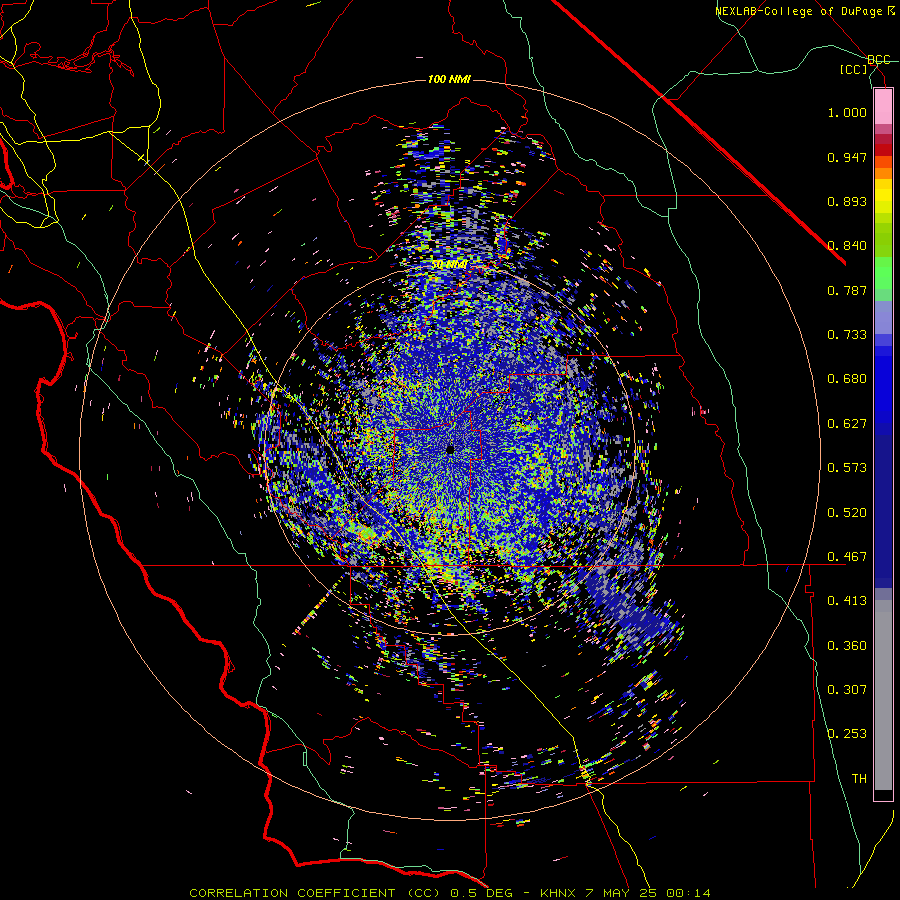Select the red segment of the color bar
900x900 pixels.
point(883,150)
